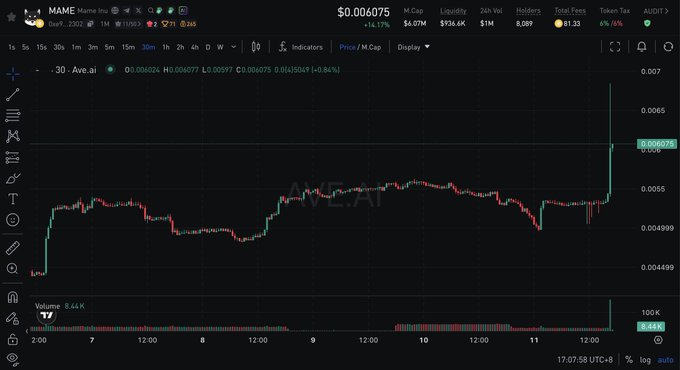The image size is (680, 370).
Task: Toggle the green live-data status dot beside Ave.ai
Action: tap(111, 69)
